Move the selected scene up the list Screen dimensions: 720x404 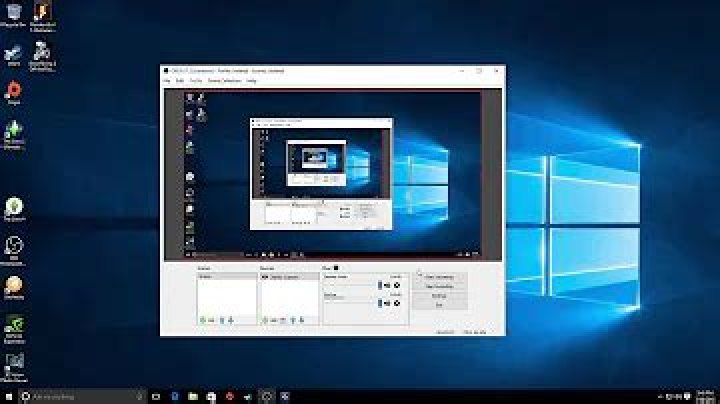tap(223, 320)
